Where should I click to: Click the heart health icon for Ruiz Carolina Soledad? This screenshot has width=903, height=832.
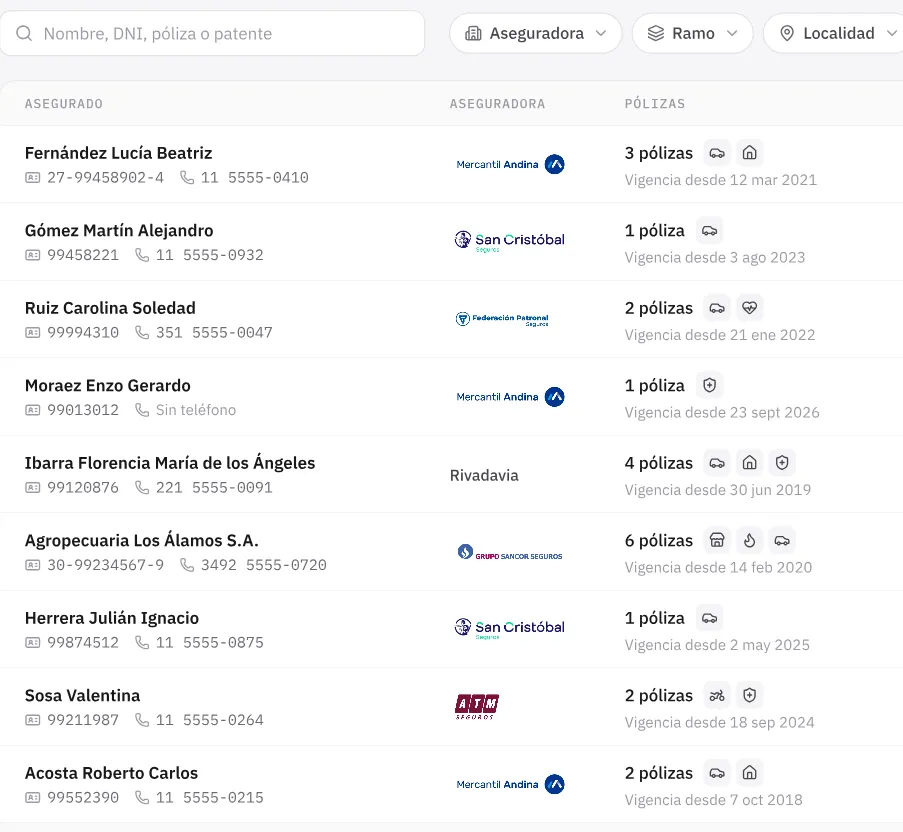click(x=749, y=308)
